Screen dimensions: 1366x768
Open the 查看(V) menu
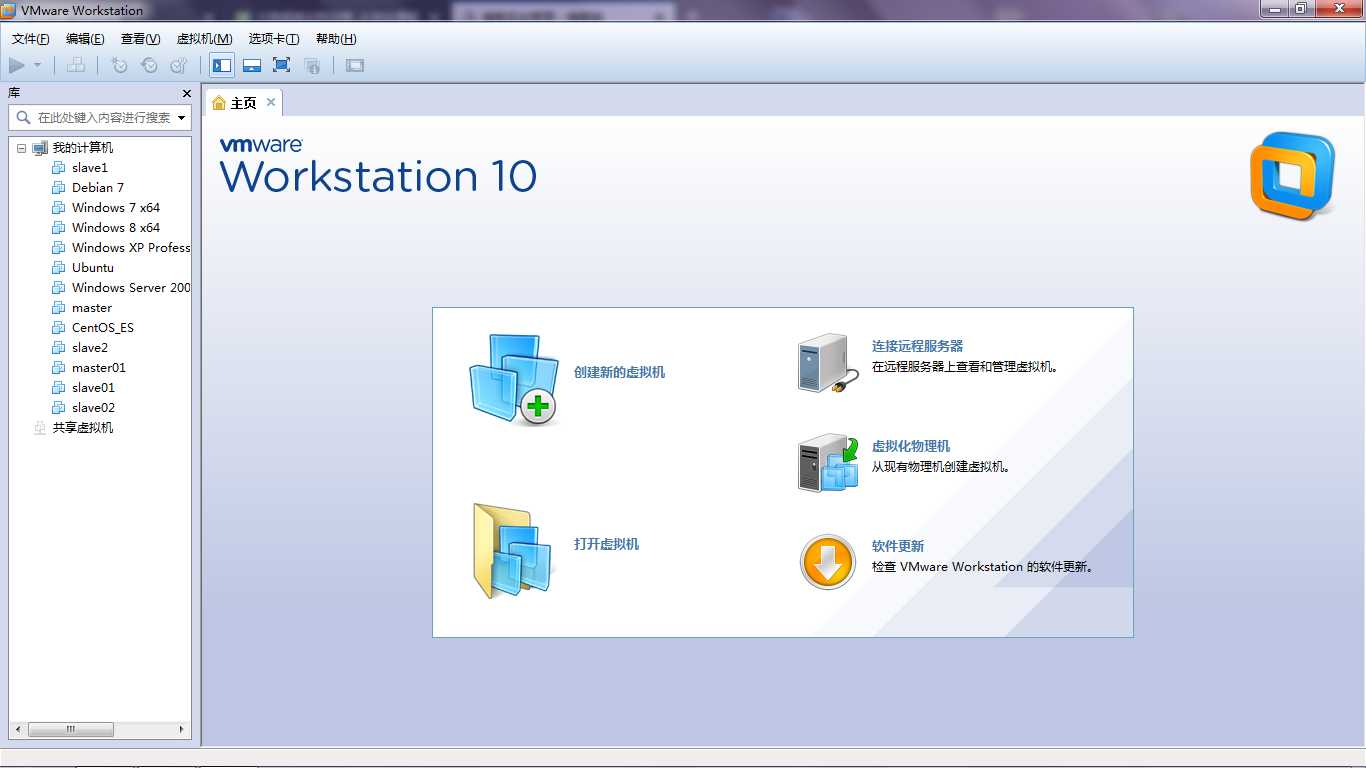[140, 39]
